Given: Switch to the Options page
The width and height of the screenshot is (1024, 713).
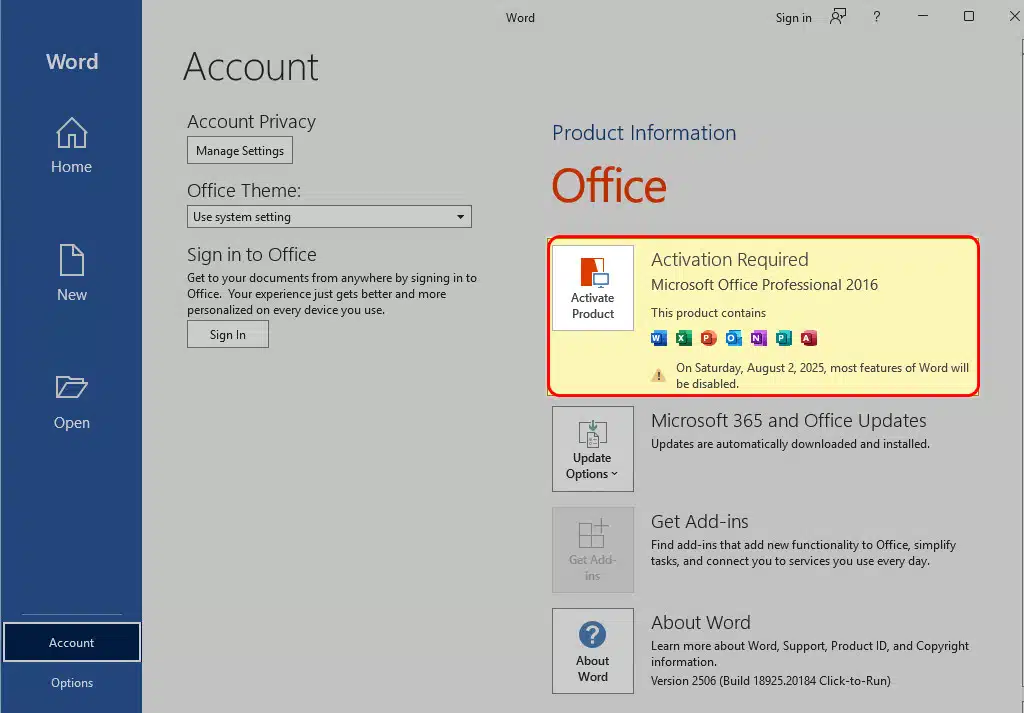Looking at the screenshot, I should (71, 683).
